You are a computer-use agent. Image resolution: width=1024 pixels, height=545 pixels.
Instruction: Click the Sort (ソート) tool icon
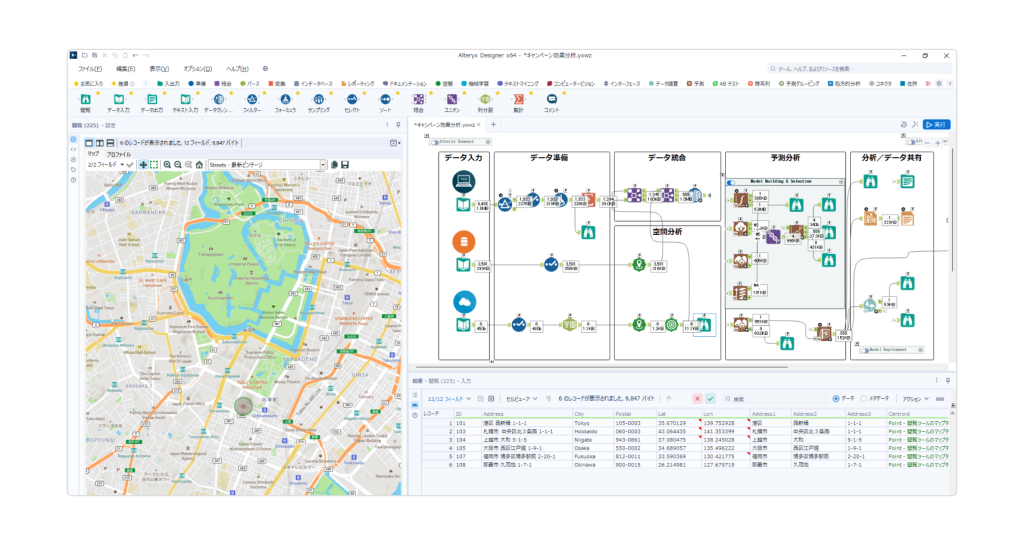pos(385,100)
